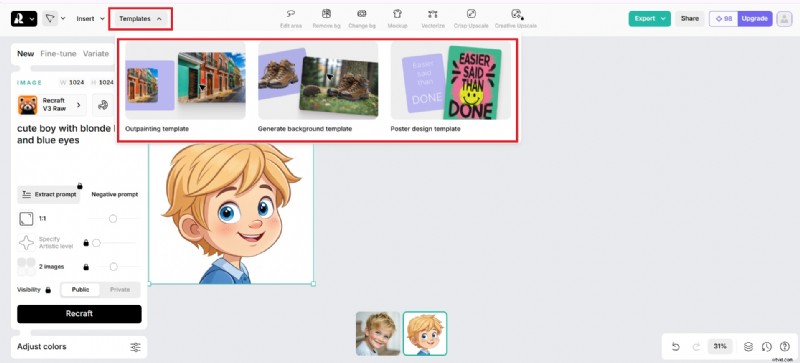Click the 31% zoom level

tap(720, 346)
